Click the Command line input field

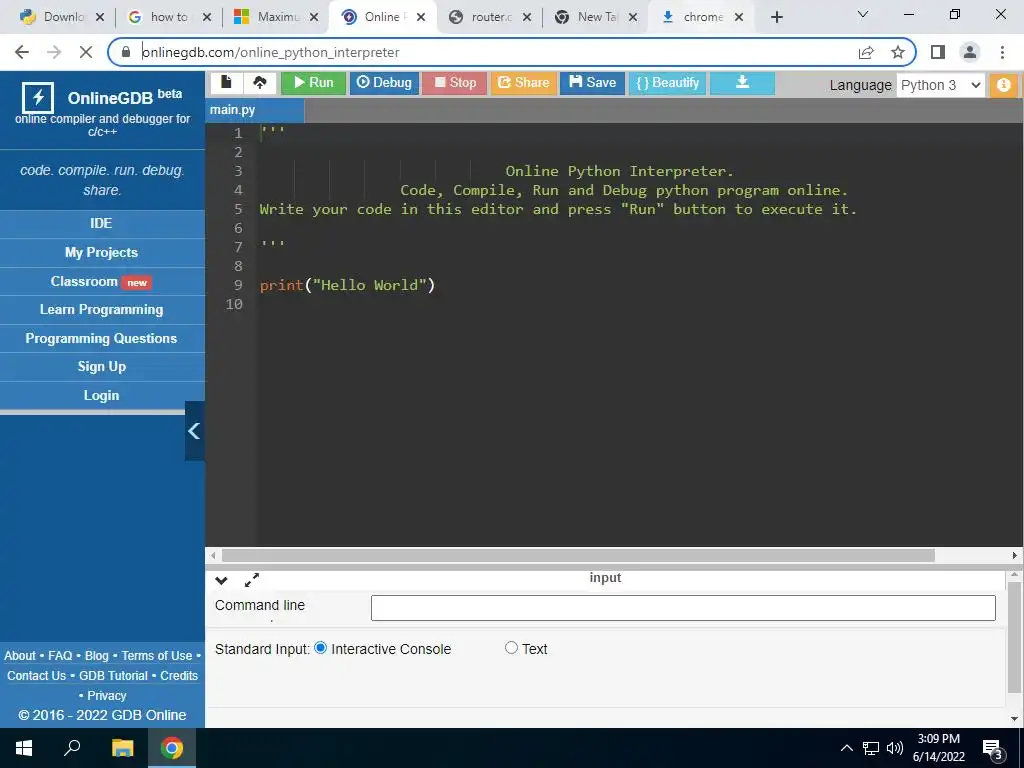coord(683,608)
